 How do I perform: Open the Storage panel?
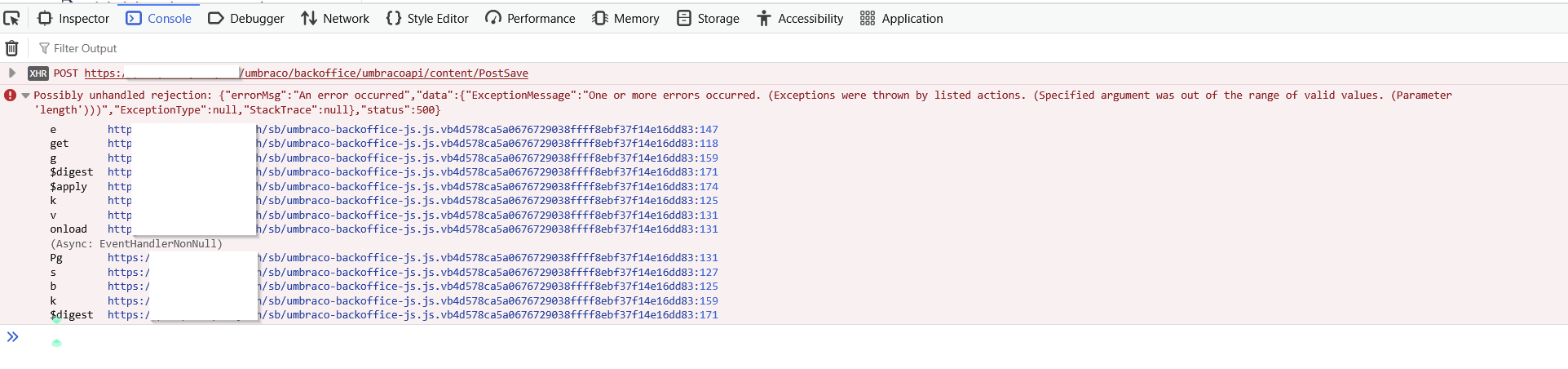point(708,18)
